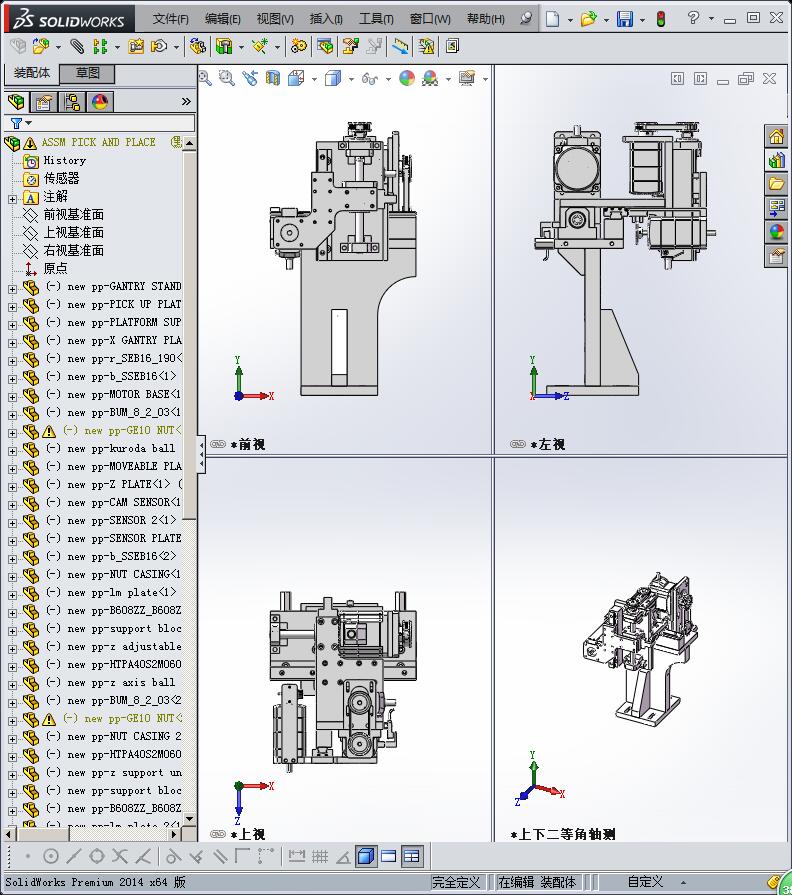Open the DisplayManager tab icon
Screen dimensions: 792x895
tap(100, 102)
